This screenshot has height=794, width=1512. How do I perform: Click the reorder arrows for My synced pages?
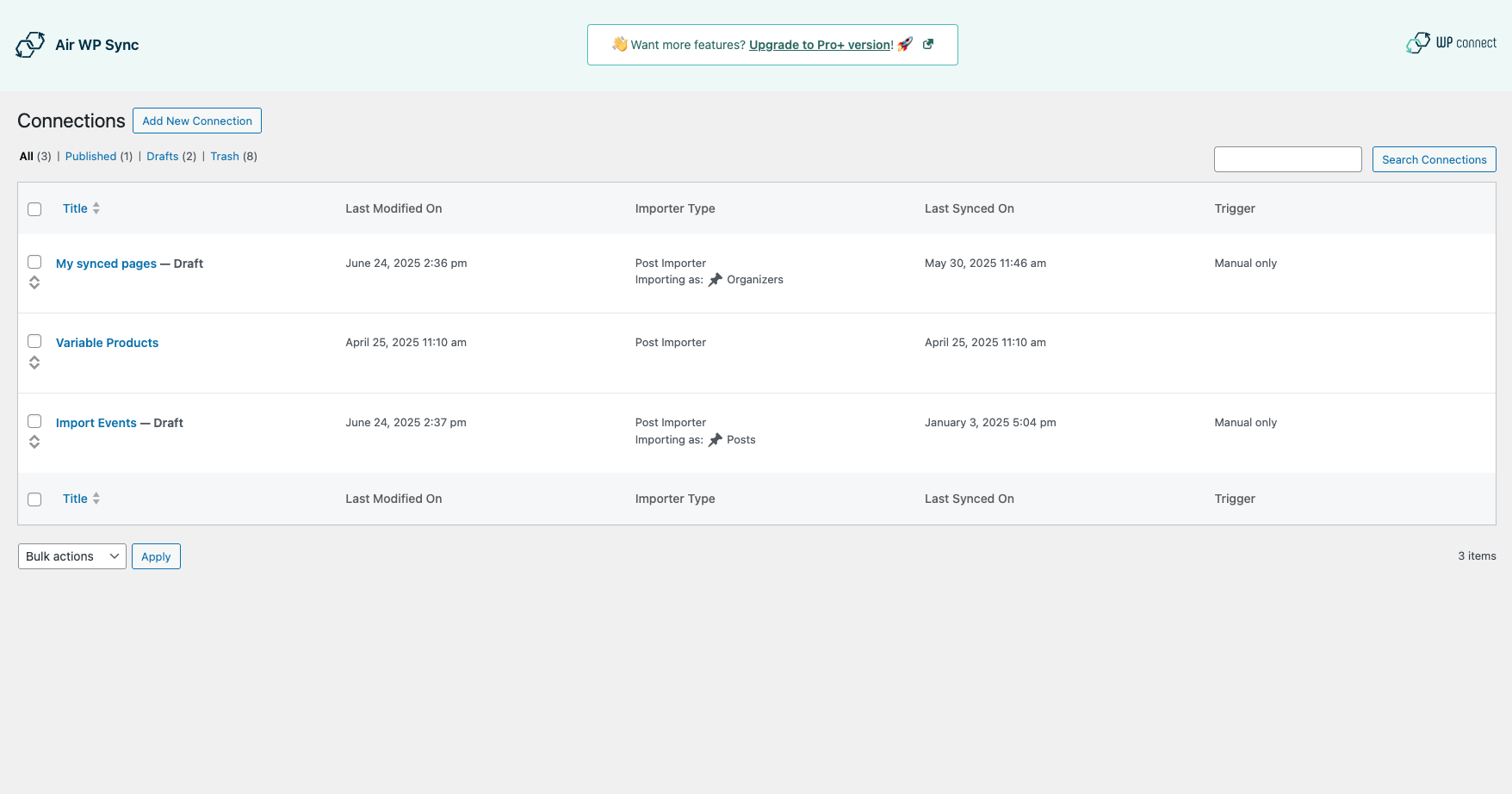34,282
